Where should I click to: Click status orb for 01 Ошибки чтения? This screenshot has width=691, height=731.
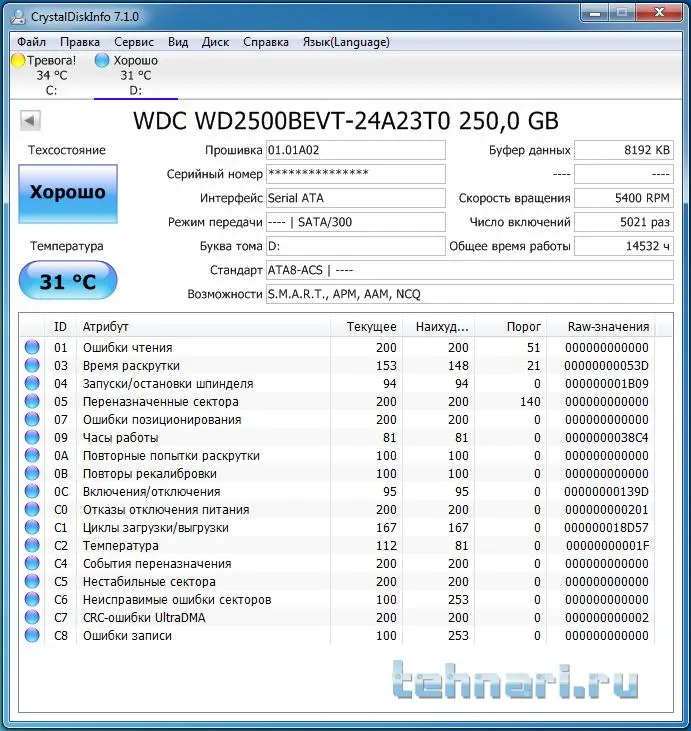(x=32, y=347)
